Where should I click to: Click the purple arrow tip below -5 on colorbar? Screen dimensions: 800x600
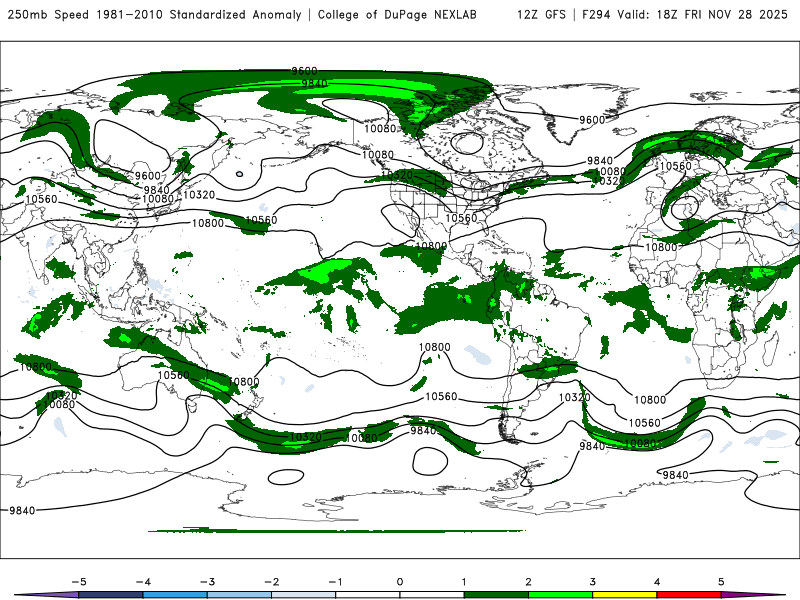tap(46, 595)
